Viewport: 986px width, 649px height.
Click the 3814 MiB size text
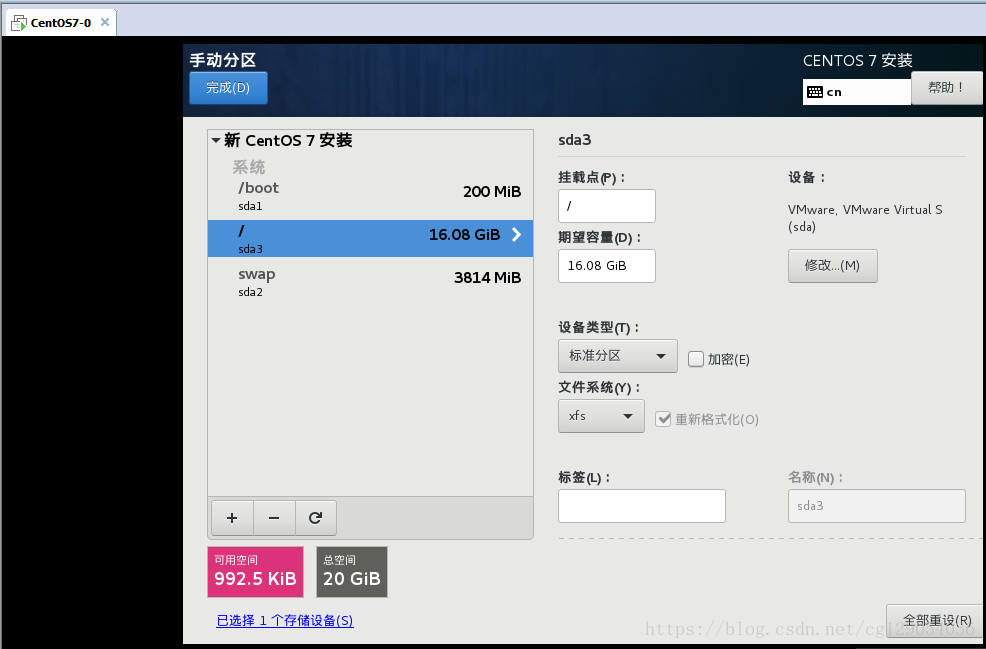(487, 277)
